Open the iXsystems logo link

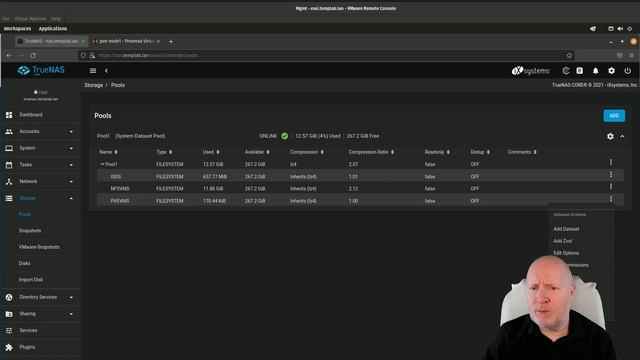pos(530,71)
